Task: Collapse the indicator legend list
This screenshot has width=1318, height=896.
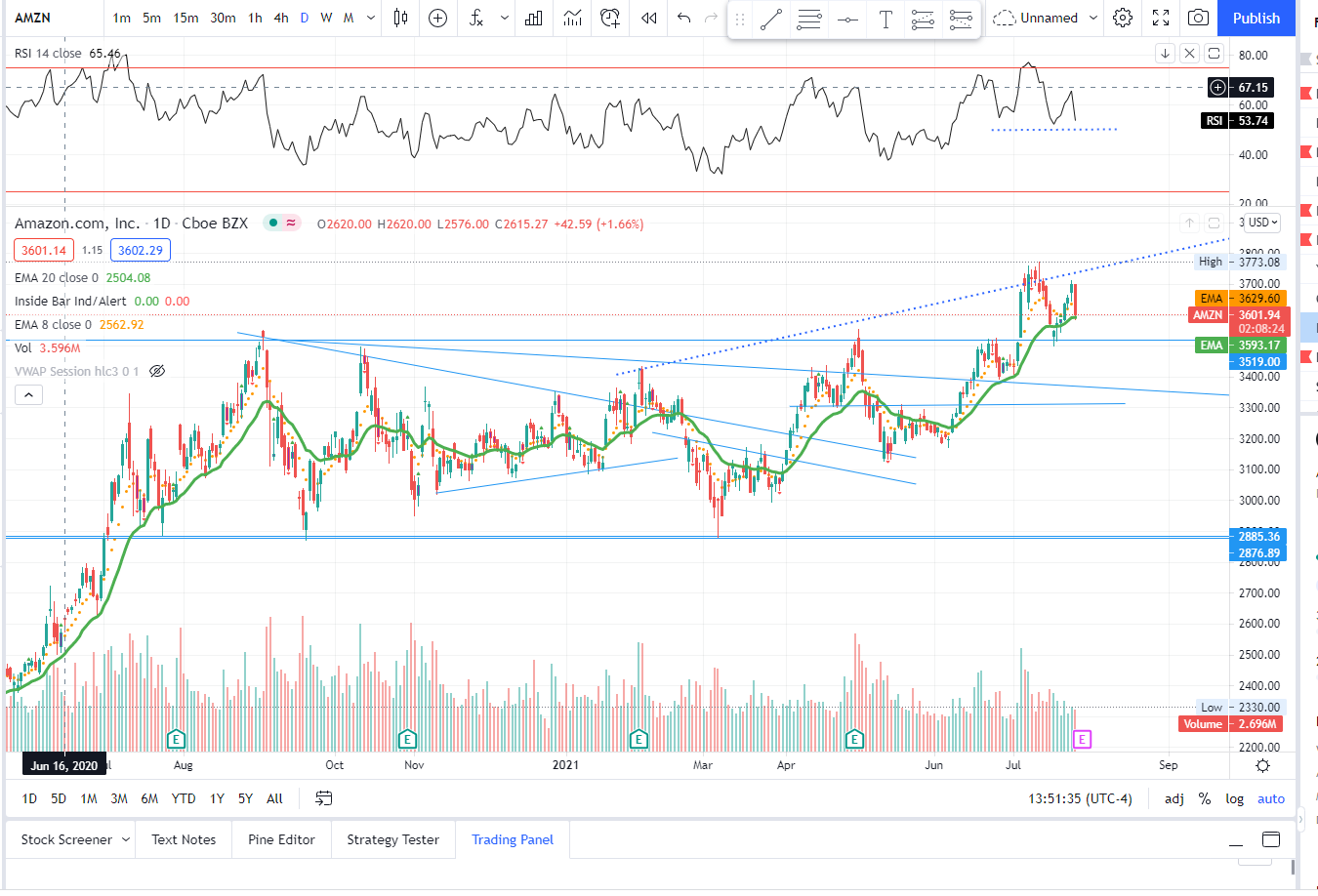Action: pyautogui.click(x=28, y=394)
